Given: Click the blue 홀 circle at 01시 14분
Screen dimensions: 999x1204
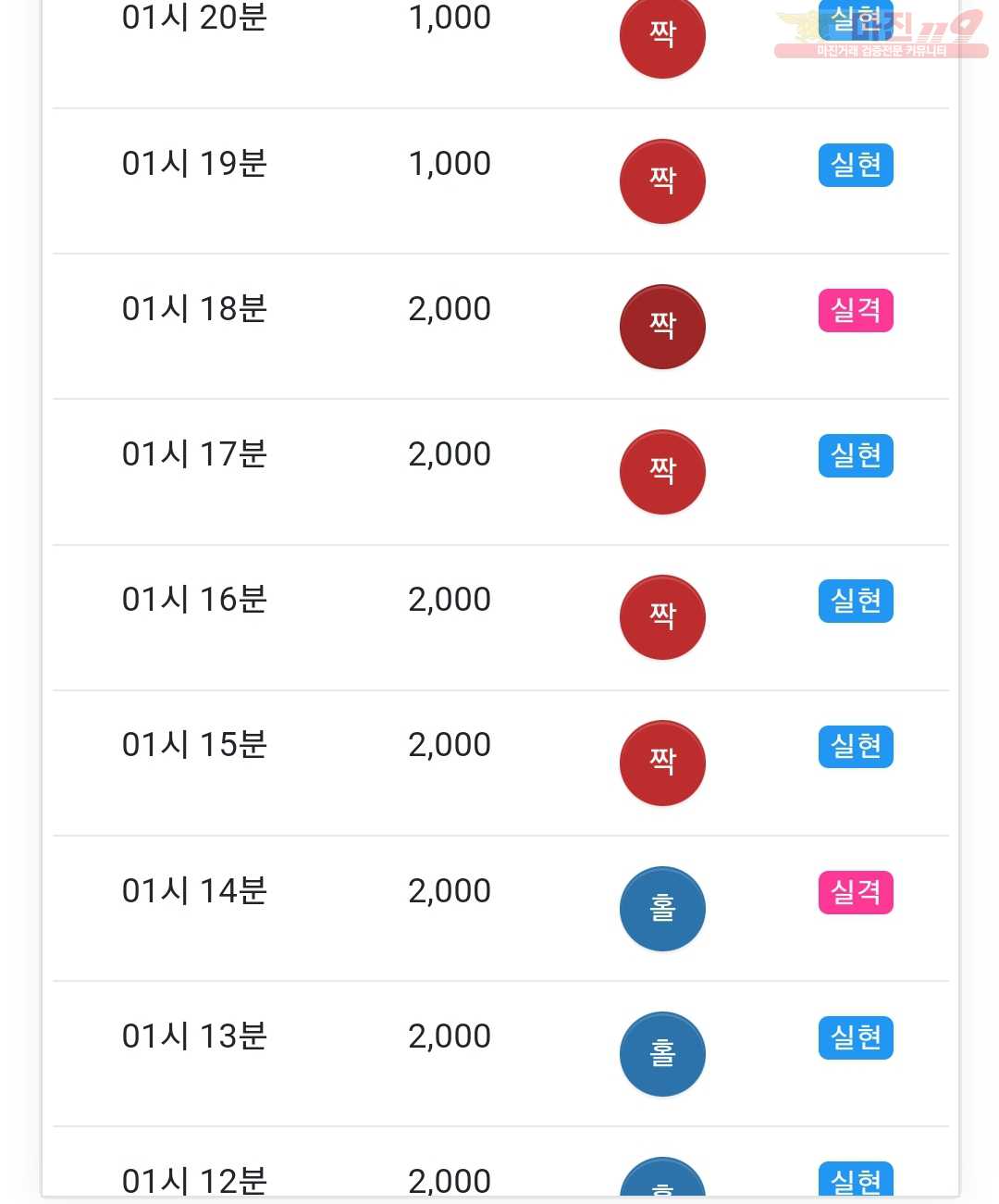Looking at the screenshot, I should pos(662,909).
